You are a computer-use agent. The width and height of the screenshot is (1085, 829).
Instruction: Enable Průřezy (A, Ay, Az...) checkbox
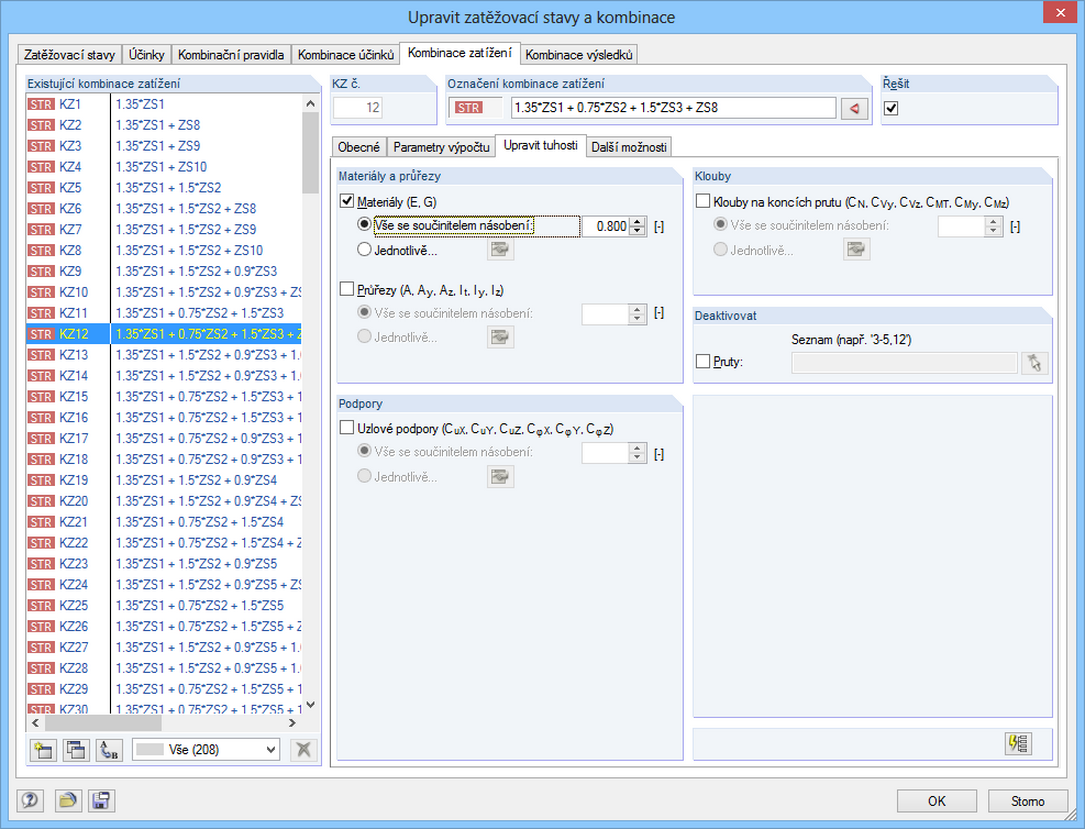(x=347, y=289)
